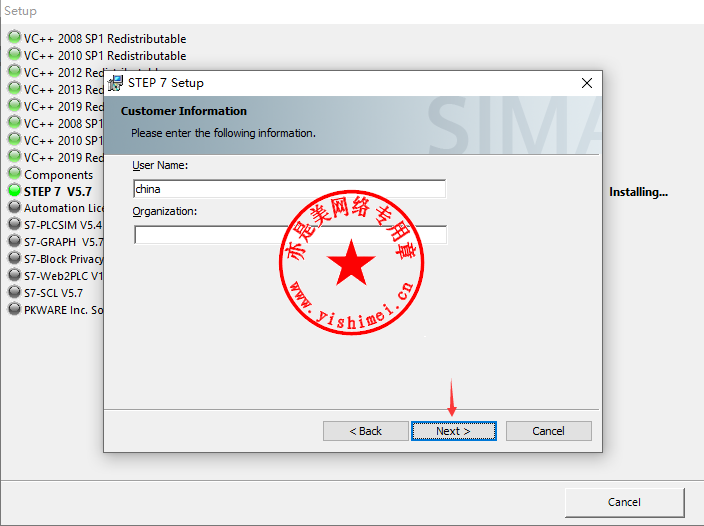Click status icon for VC++ 2010 SP1 Redistributable
The image size is (704, 526).
pos(14,54)
